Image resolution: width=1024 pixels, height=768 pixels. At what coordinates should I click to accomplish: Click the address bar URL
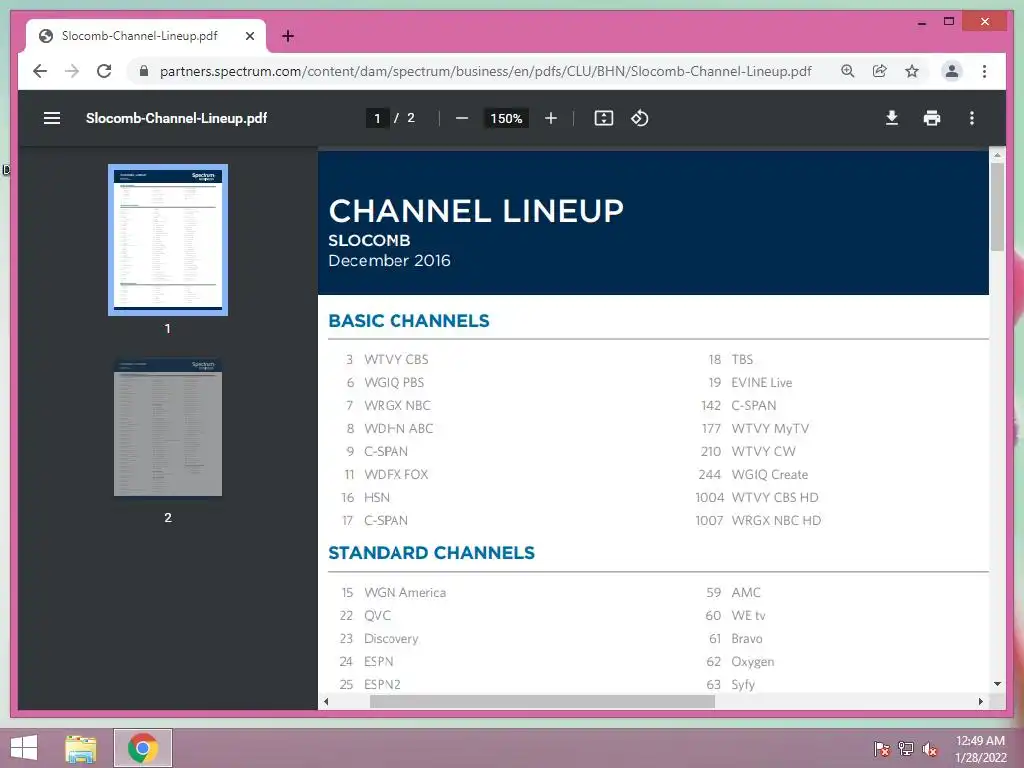click(485, 71)
